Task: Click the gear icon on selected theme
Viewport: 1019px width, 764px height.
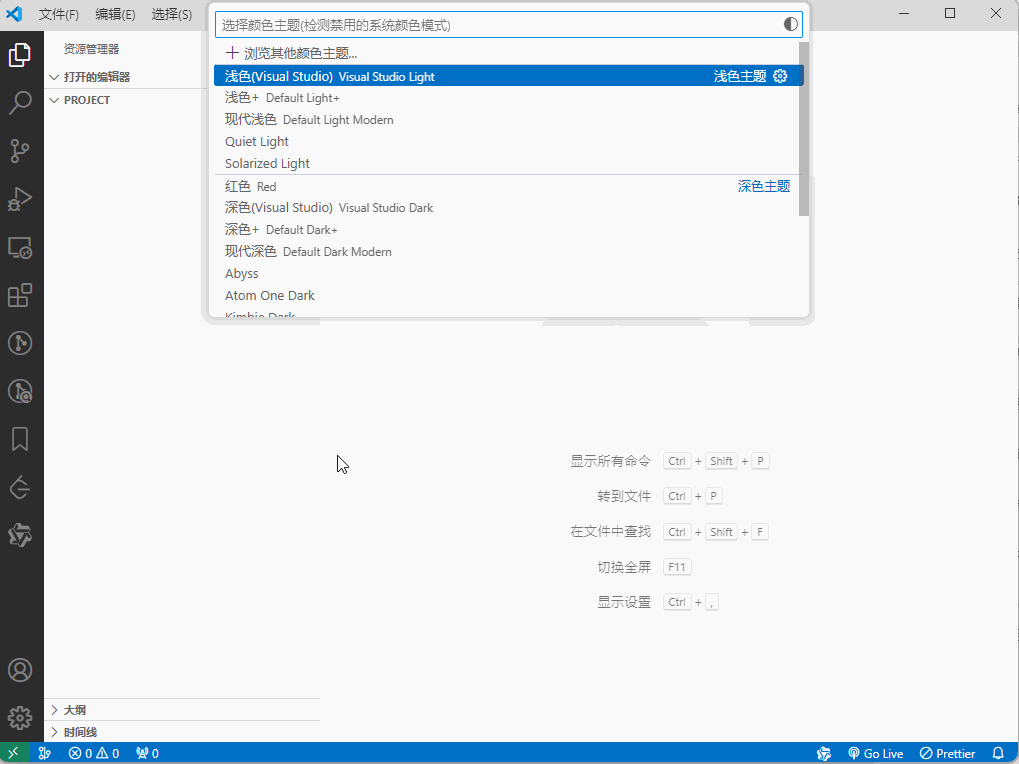Action: (x=781, y=76)
